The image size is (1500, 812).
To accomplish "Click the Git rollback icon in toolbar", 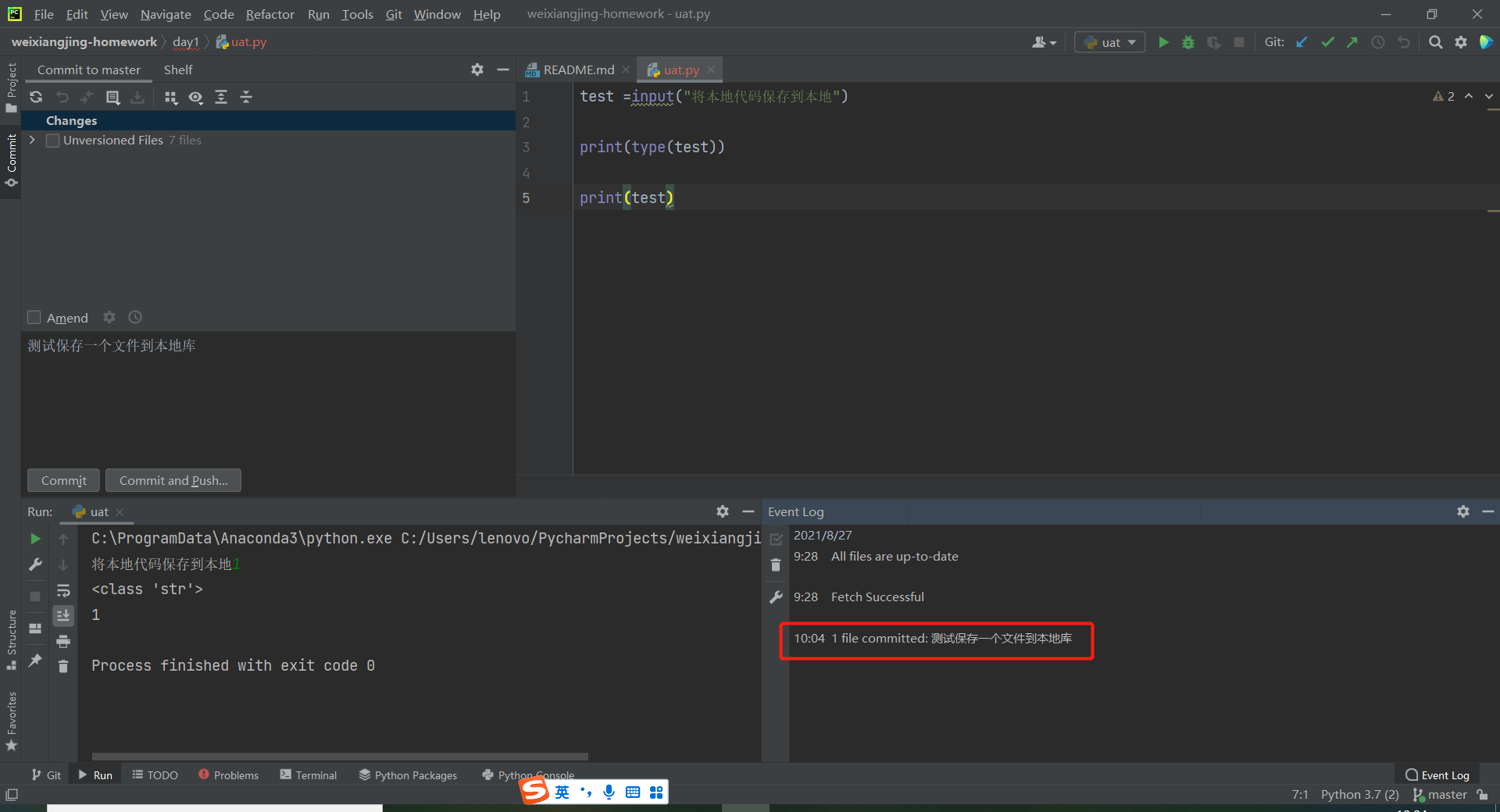I will (1404, 42).
